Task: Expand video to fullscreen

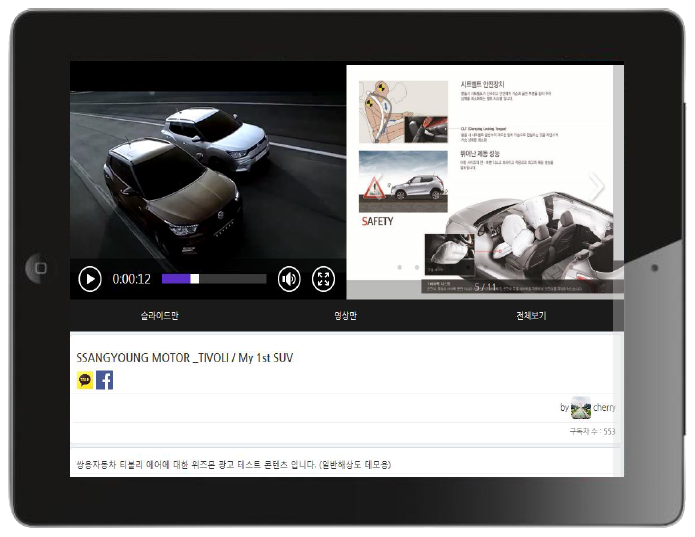Action: (x=323, y=279)
